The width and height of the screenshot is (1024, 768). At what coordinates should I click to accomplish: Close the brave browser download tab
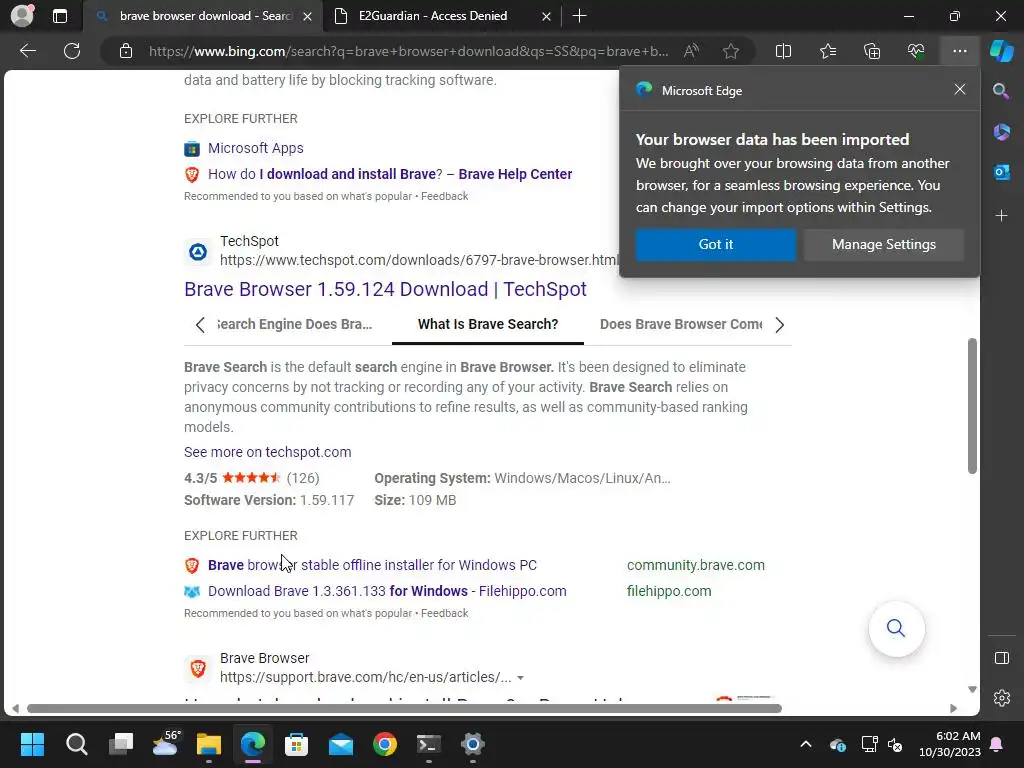[307, 16]
